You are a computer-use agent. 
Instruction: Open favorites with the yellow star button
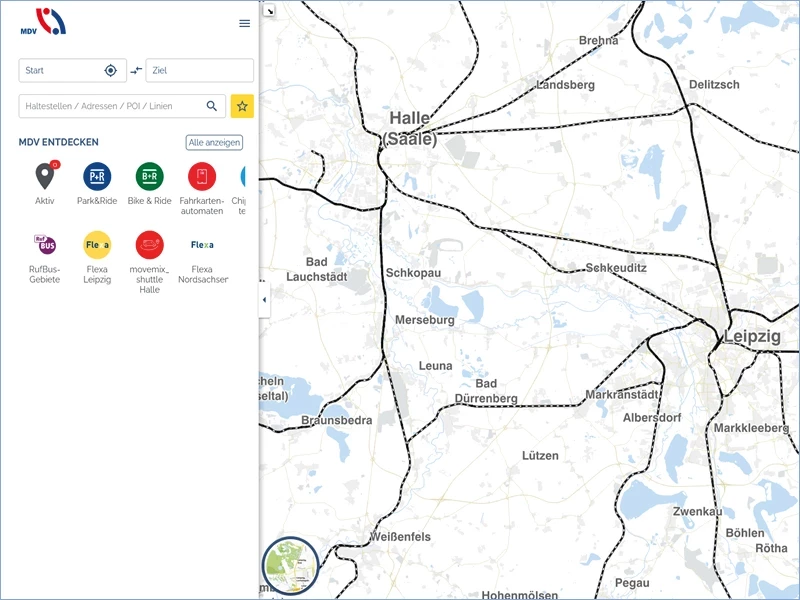point(242,106)
